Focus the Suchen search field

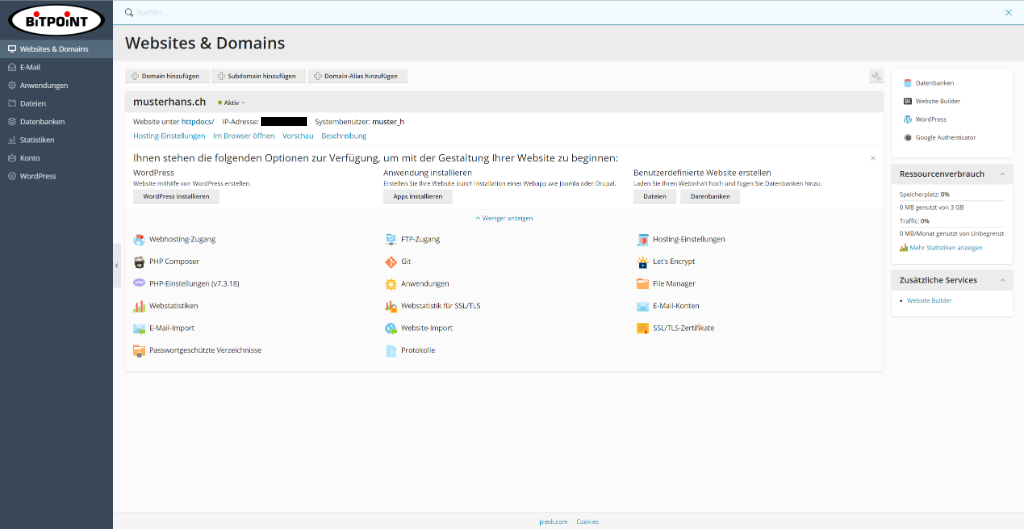(567, 12)
